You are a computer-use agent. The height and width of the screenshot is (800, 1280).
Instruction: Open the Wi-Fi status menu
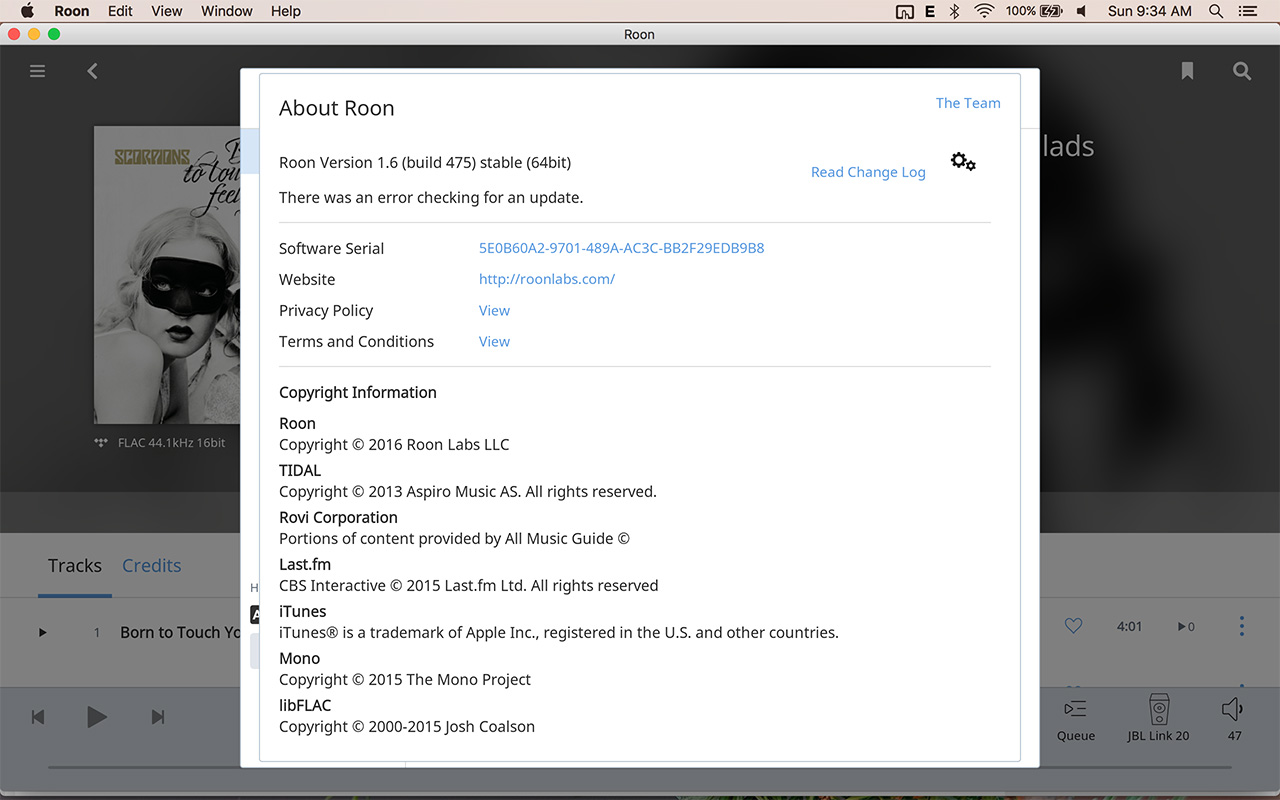pyautogui.click(x=984, y=11)
